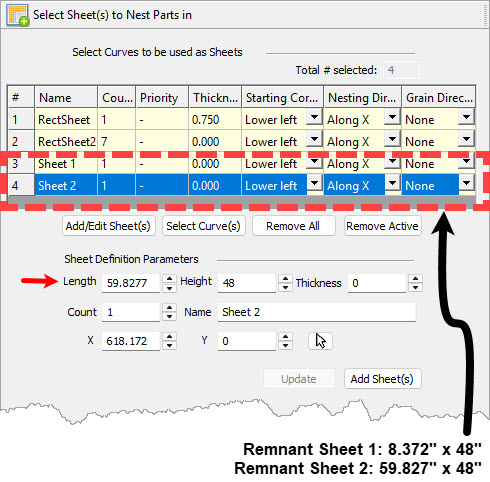Click the Count column header

point(117,97)
